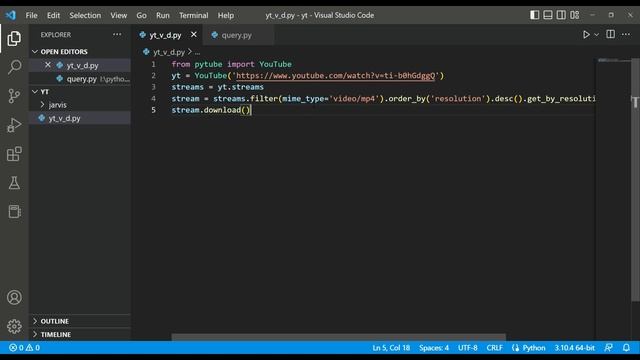Toggle the primary side bar layout button
This screenshot has height=360, width=640.
click(x=534, y=15)
